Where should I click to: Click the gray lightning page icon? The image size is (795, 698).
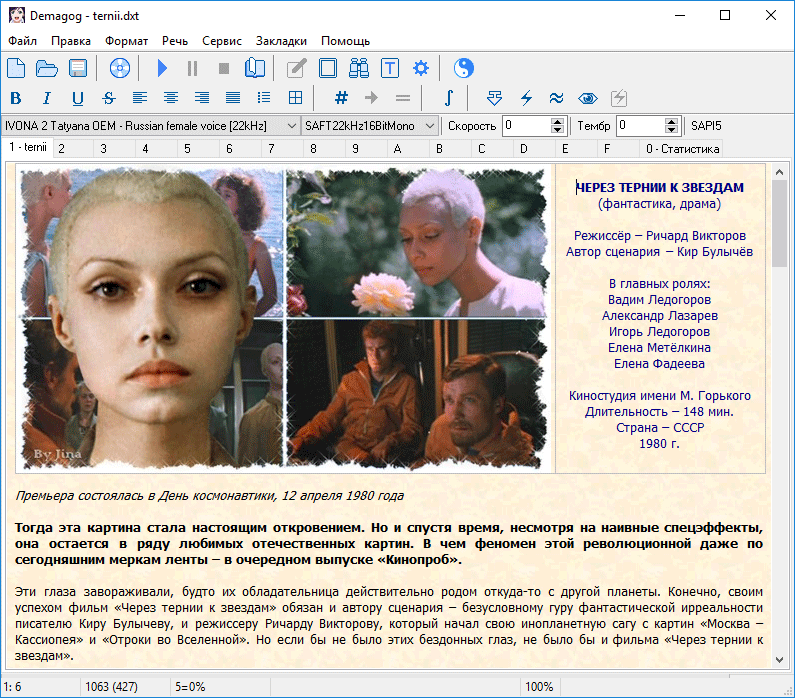tap(619, 97)
